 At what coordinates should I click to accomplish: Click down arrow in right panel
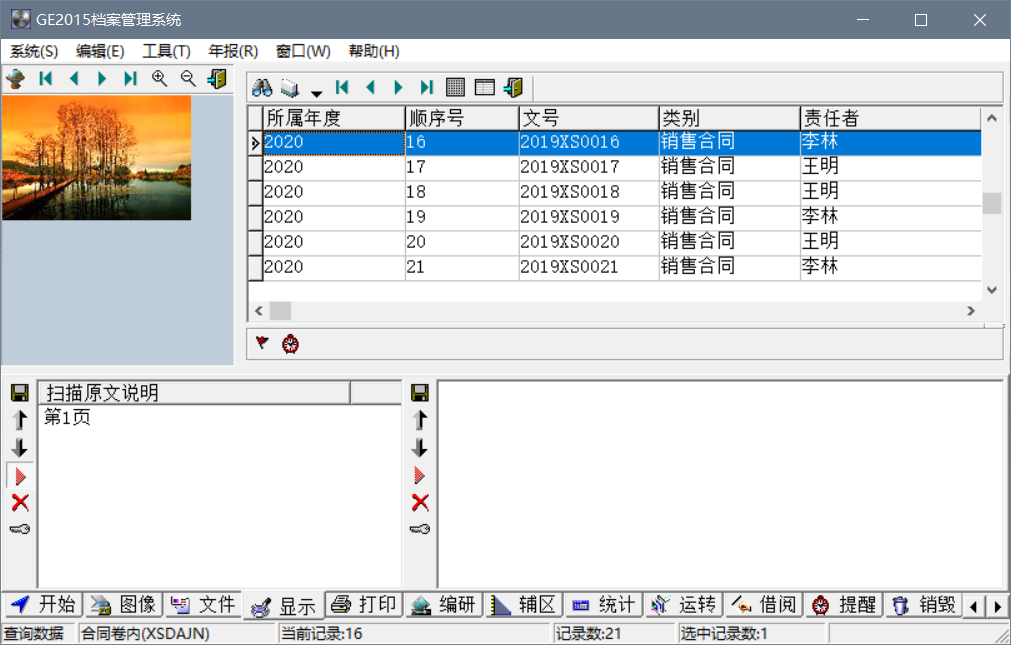coord(420,448)
